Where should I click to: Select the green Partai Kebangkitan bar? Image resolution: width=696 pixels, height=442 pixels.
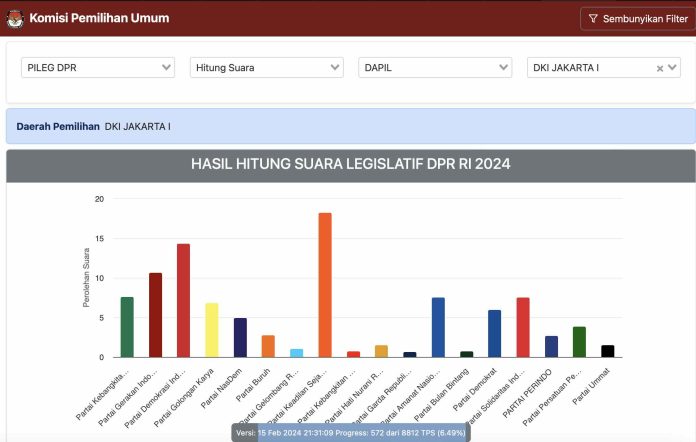pyautogui.click(x=127, y=327)
